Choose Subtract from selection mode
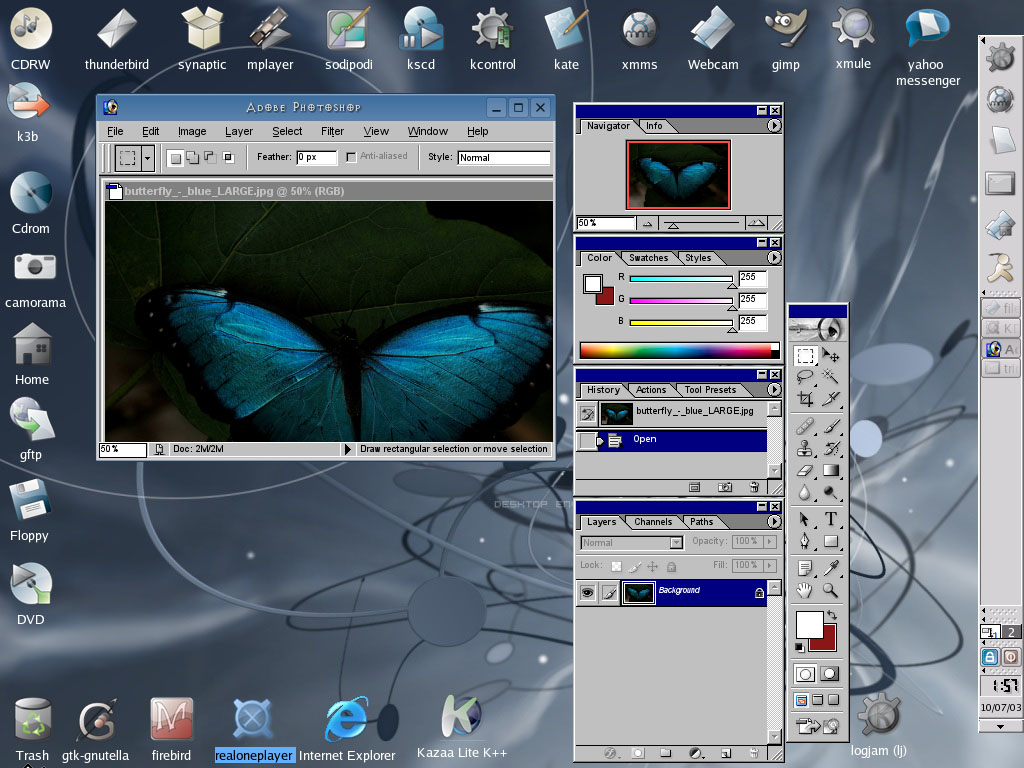The height and width of the screenshot is (768, 1024). (210, 157)
